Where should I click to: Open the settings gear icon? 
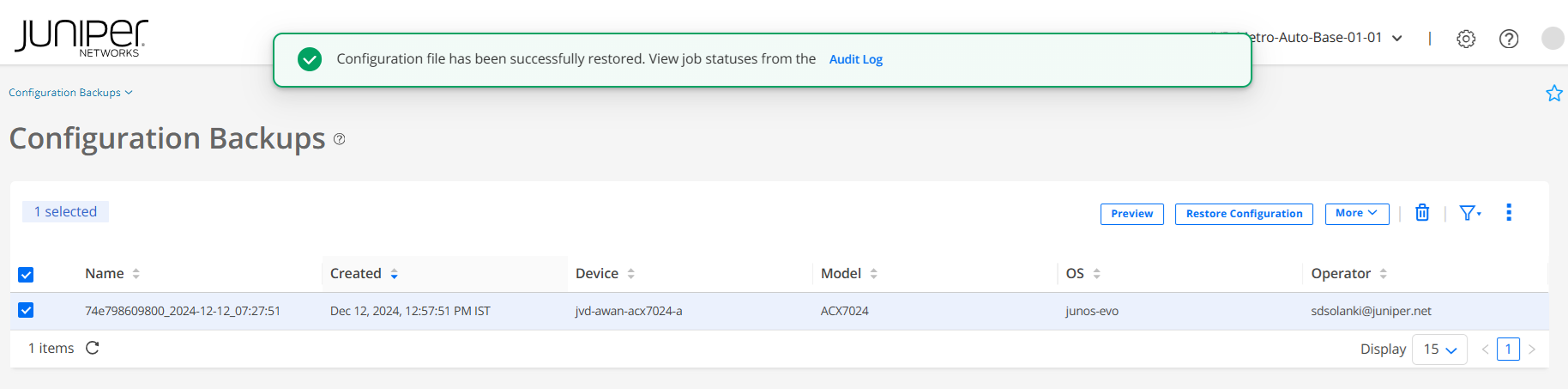(x=1466, y=39)
